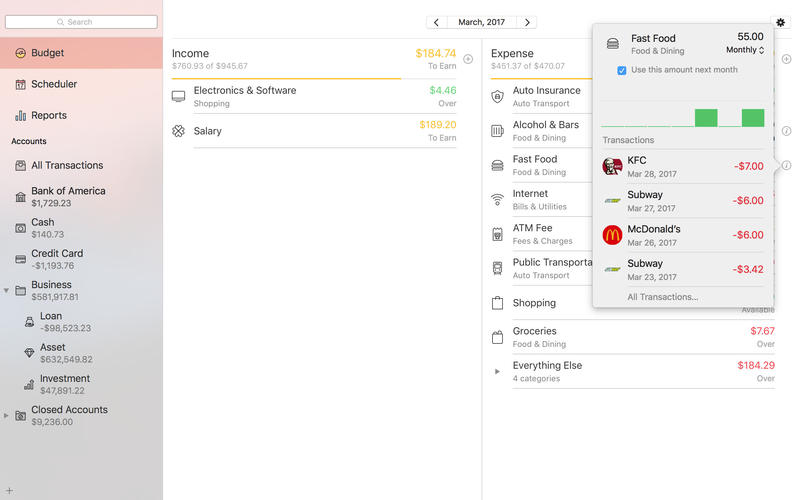Open All Transactions link in popover
The height and width of the screenshot is (500, 800).
pos(662,297)
